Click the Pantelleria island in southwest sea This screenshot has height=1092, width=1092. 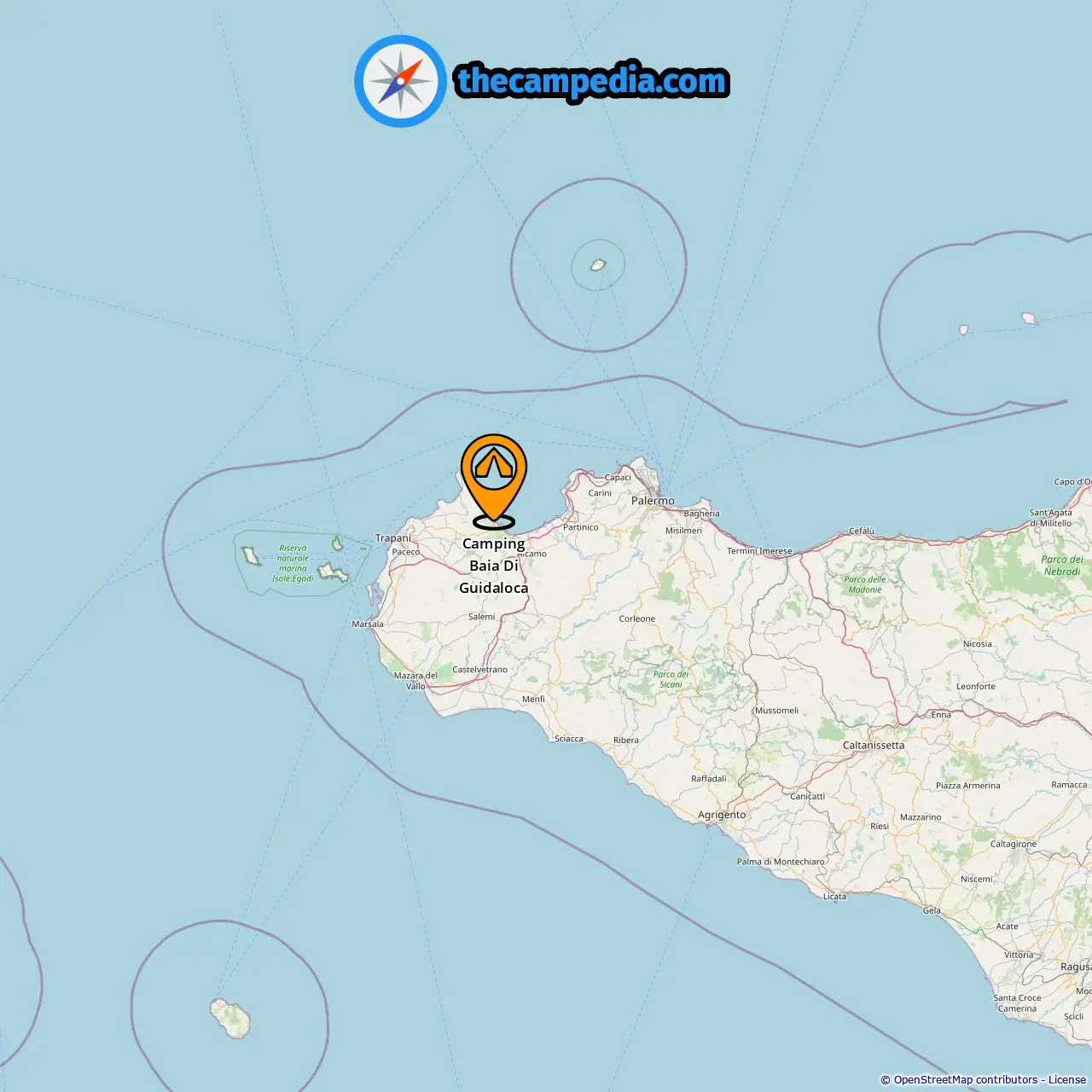tap(230, 1019)
